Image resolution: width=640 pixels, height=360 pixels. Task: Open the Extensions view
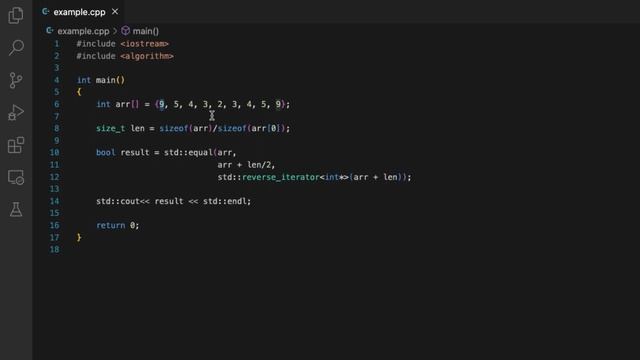(16, 145)
